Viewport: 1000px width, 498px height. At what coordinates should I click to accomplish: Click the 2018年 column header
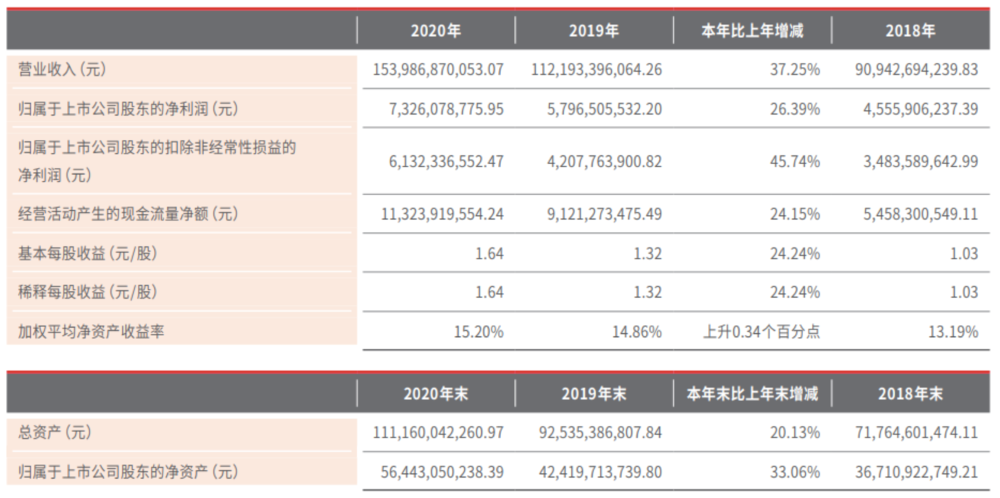(911, 31)
